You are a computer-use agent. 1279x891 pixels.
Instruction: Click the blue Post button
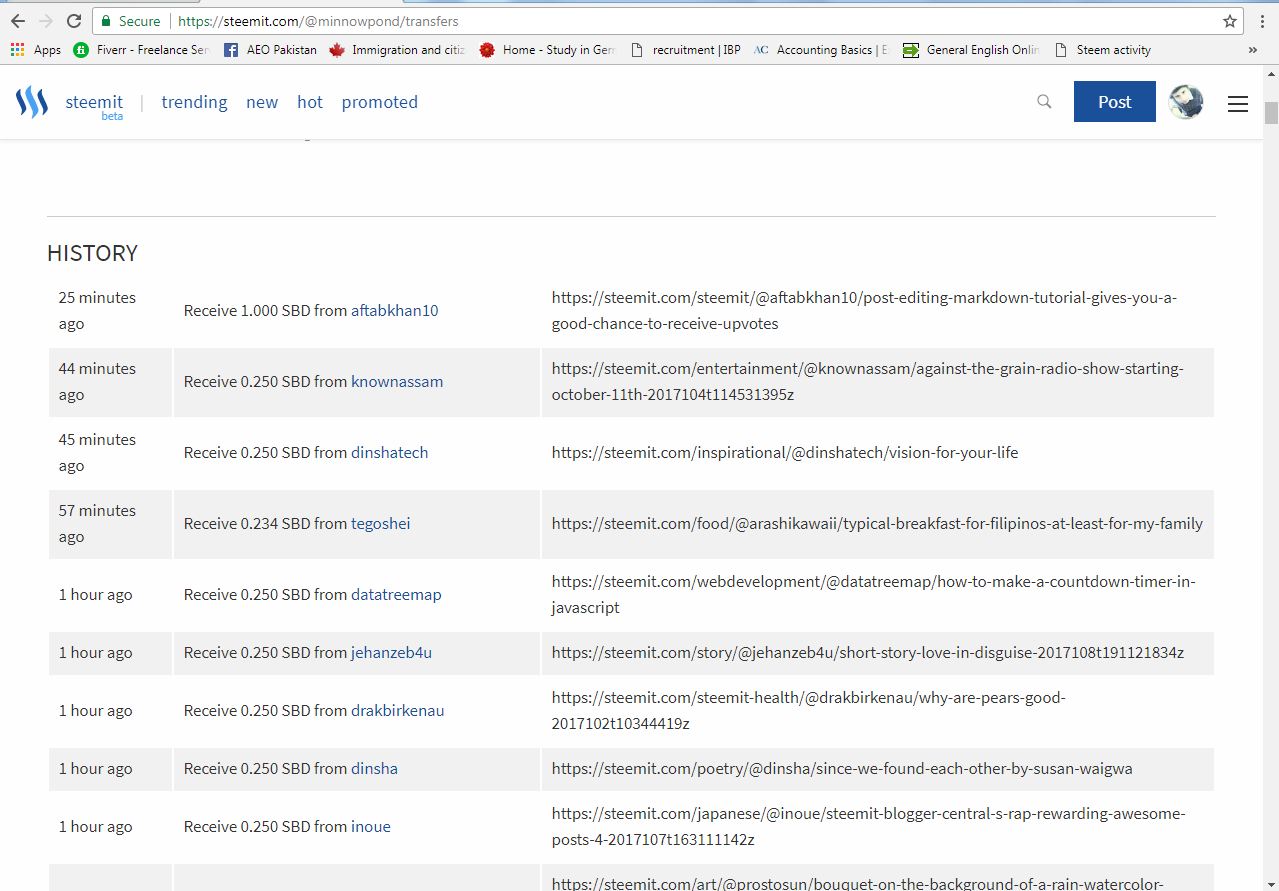click(x=1115, y=102)
